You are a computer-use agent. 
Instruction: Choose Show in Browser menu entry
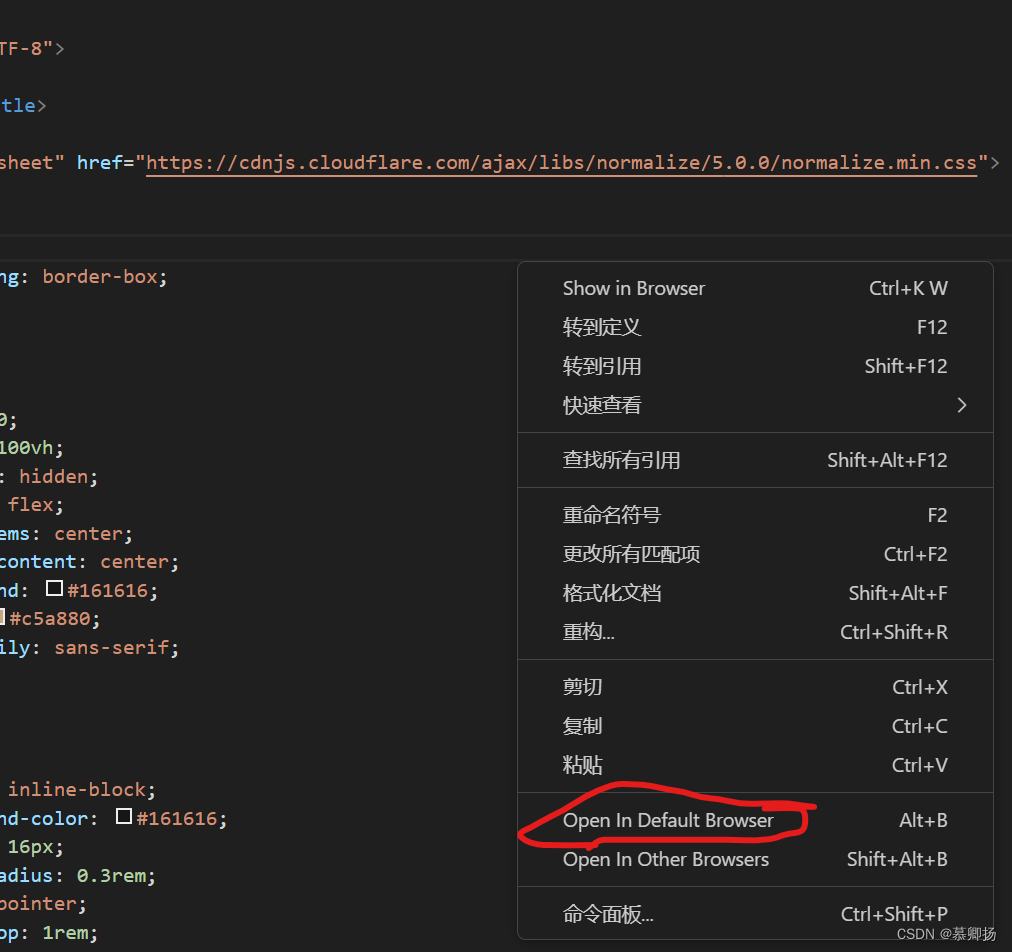pyautogui.click(x=755, y=289)
